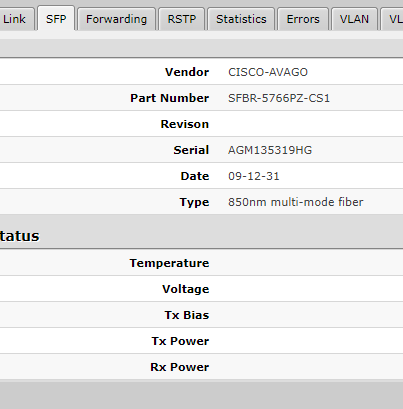
Task: Click the Temperature row label
Action: pyautogui.click(x=169, y=263)
